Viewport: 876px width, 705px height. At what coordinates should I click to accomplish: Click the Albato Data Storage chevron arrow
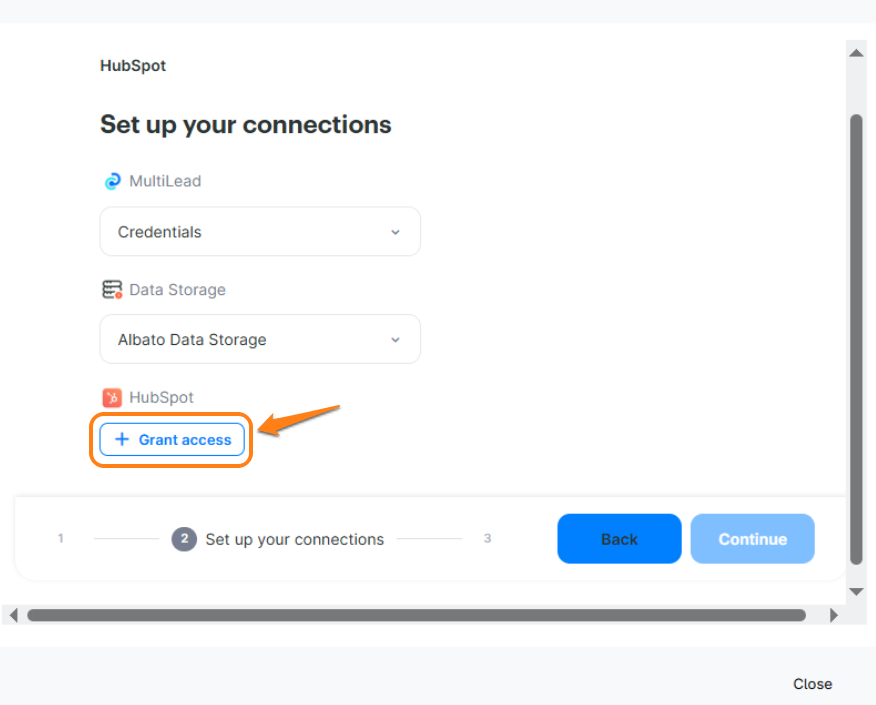395,340
